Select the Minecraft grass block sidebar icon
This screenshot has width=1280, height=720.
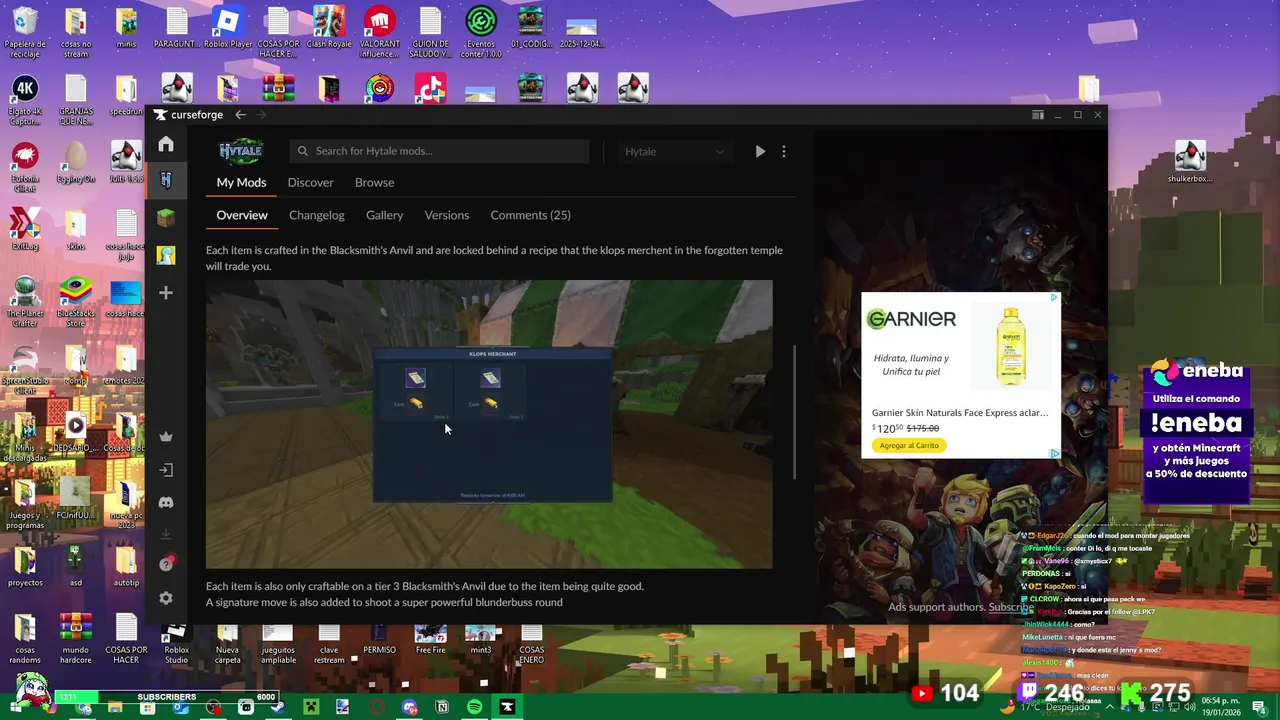point(166,218)
